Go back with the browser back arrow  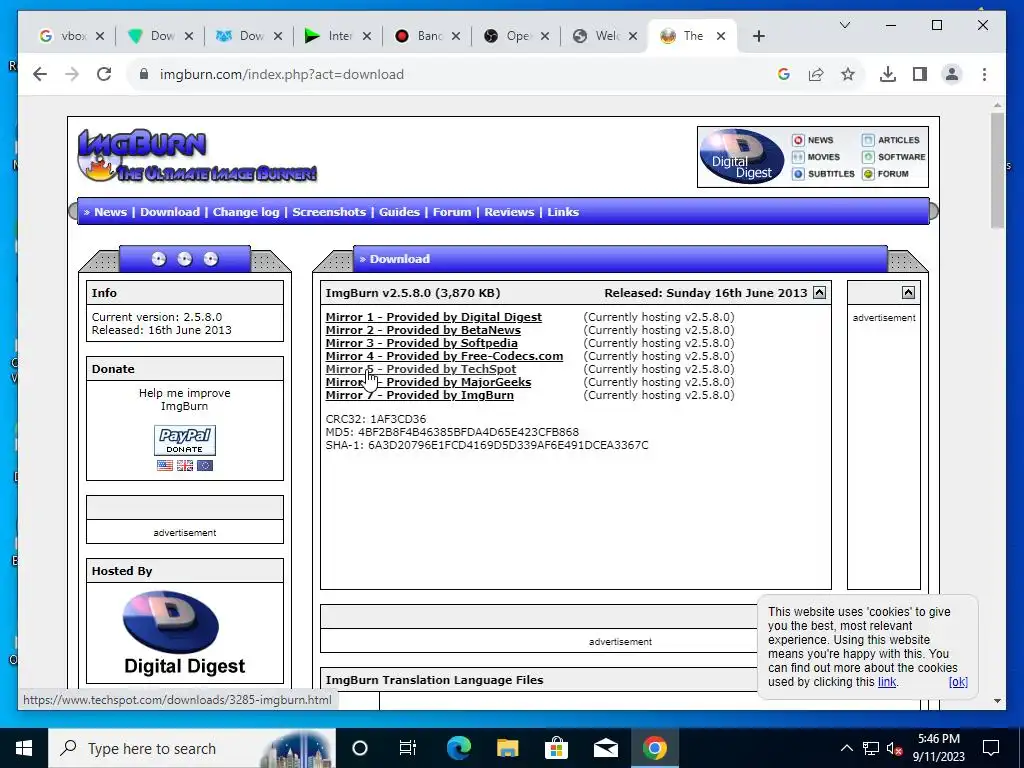click(x=40, y=74)
